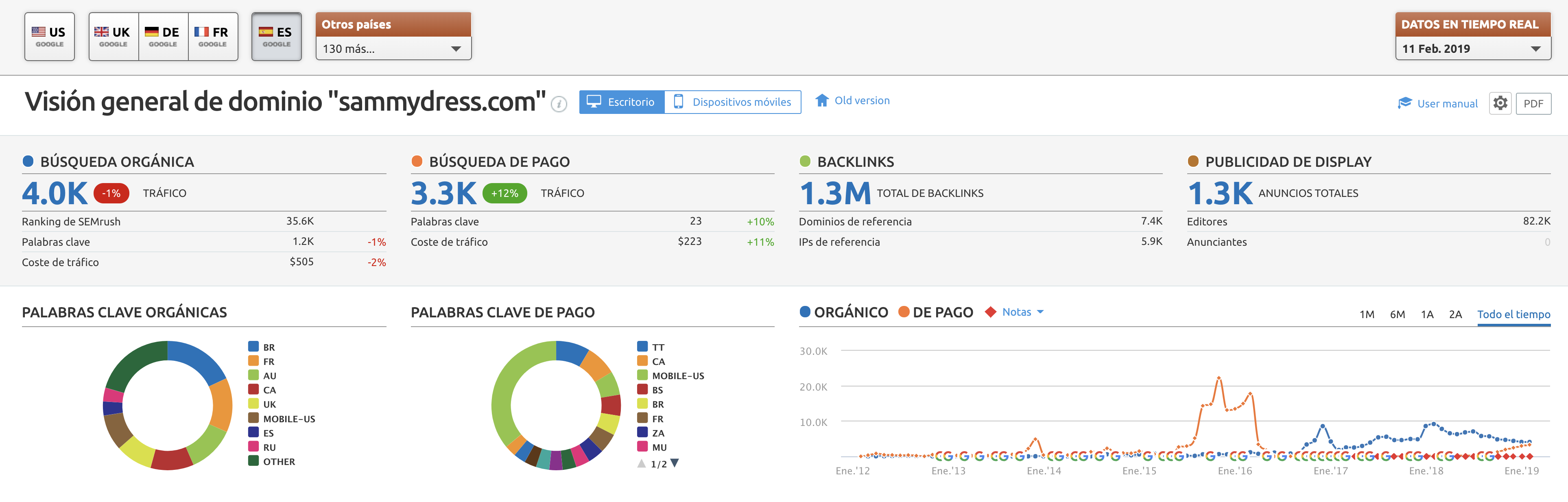This screenshot has width=1568, height=502.
Task: Toggle the ORGÁNICO series in trend chart
Action: (x=844, y=312)
